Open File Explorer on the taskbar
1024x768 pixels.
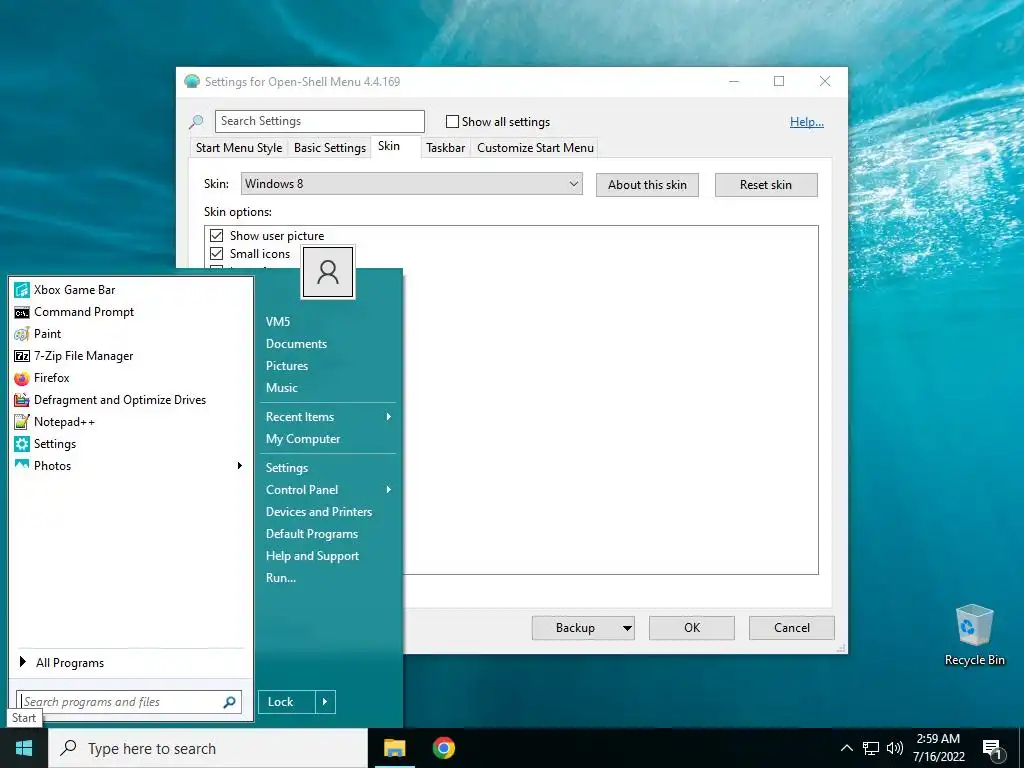(394, 748)
